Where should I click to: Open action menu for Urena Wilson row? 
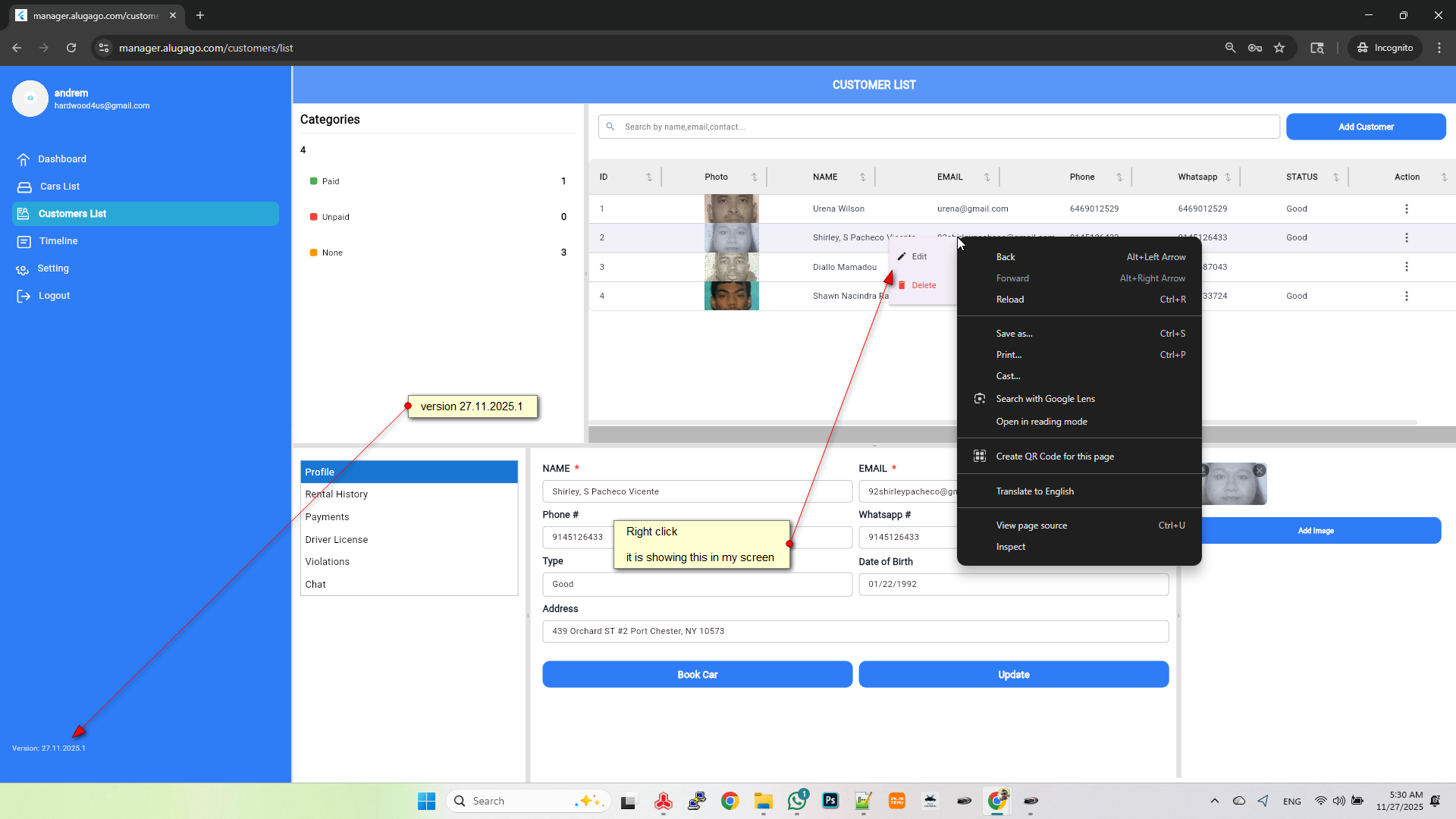point(1406,209)
